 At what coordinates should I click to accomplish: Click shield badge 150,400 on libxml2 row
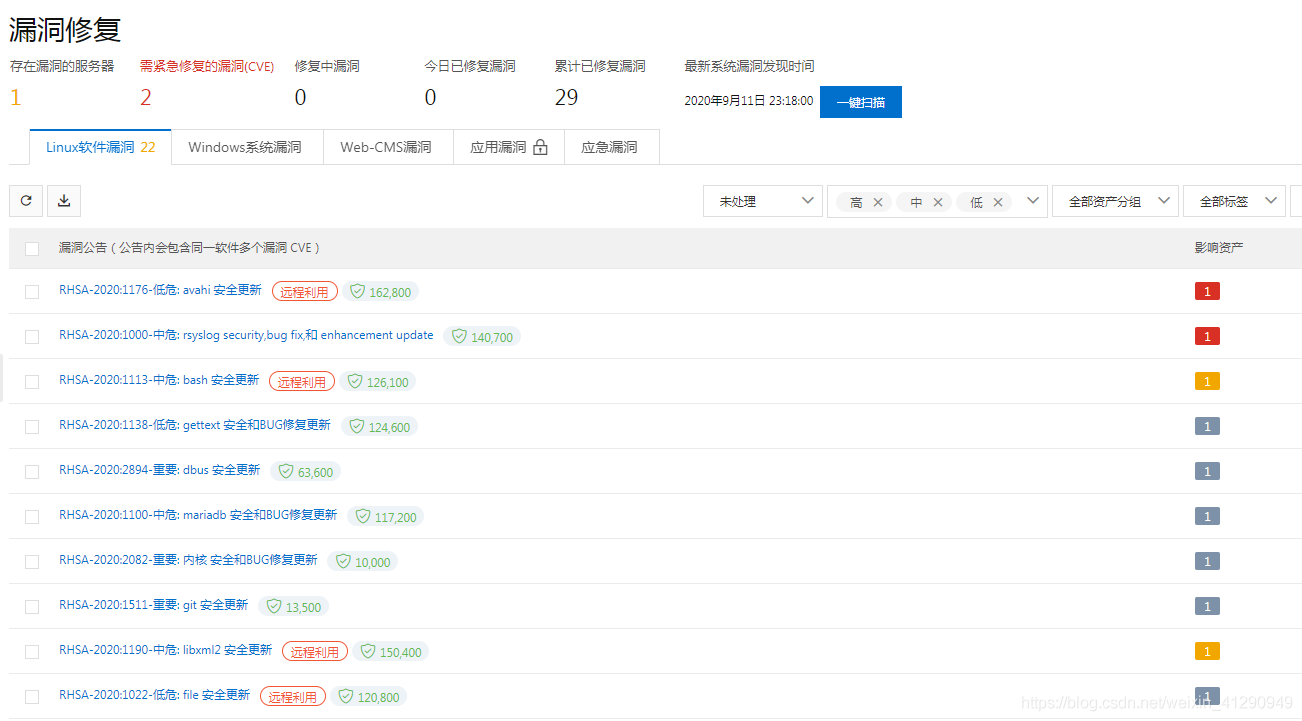pyautogui.click(x=390, y=652)
